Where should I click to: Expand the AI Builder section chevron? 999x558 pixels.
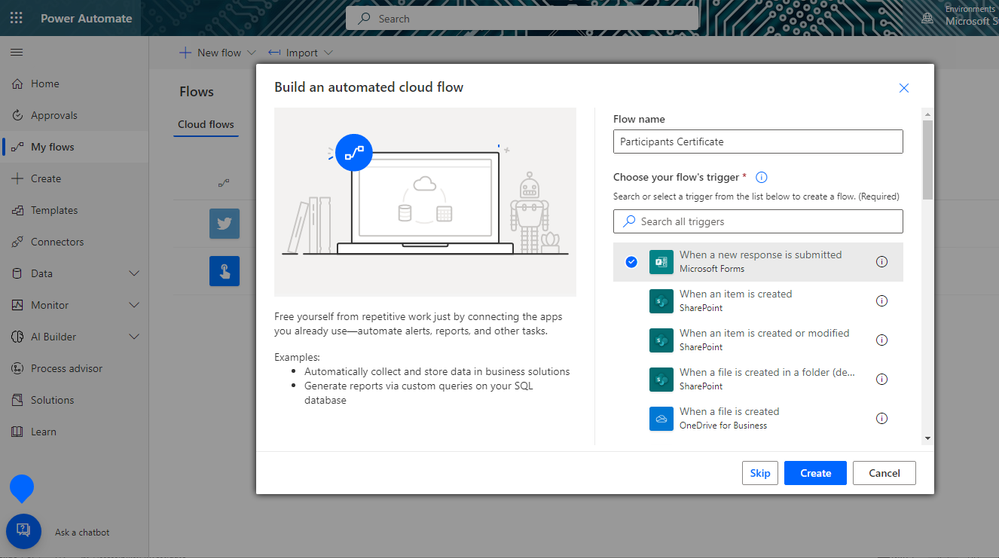[134, 336]
